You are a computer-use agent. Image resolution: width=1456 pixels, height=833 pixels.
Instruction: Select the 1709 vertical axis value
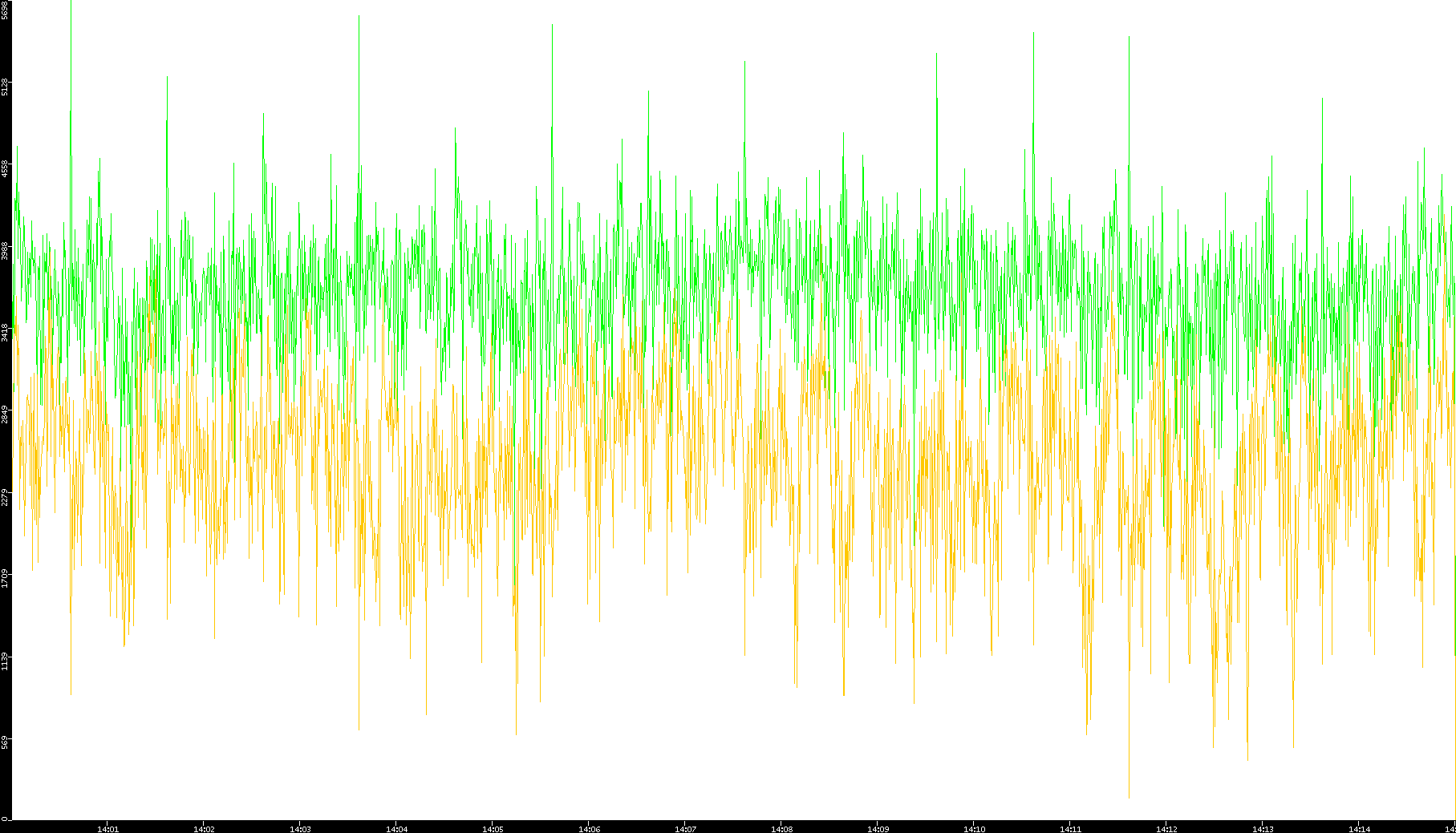click(5, 578)
